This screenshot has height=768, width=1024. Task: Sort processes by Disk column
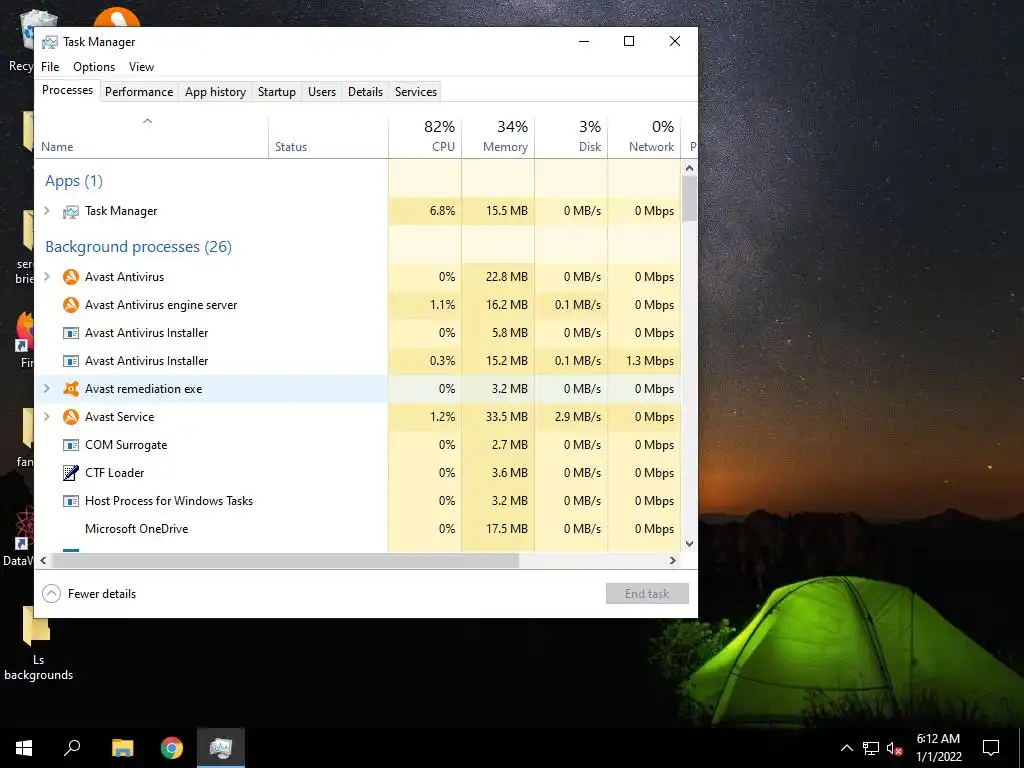click(571, 137)
